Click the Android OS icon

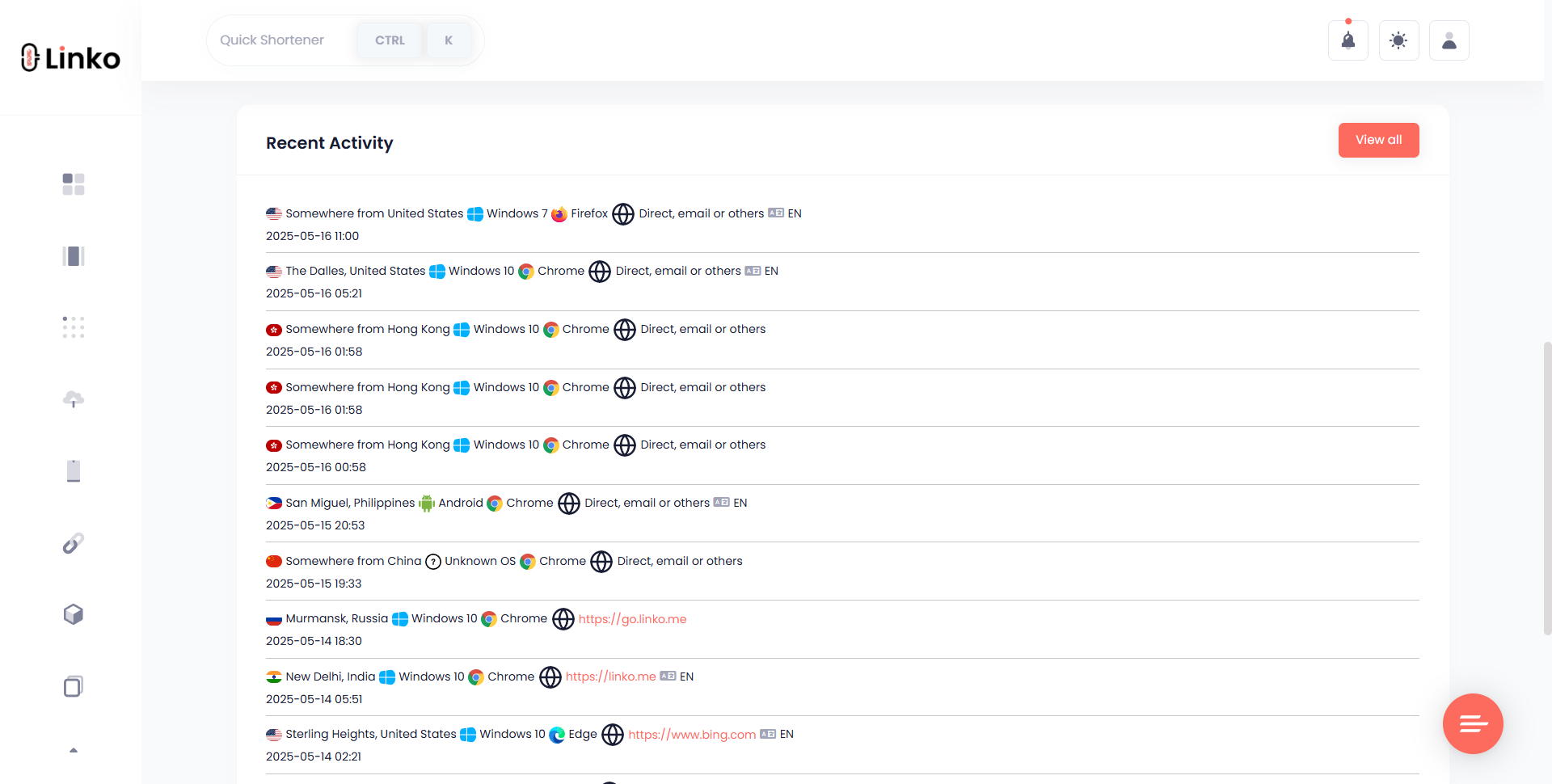tap(427, 504)
